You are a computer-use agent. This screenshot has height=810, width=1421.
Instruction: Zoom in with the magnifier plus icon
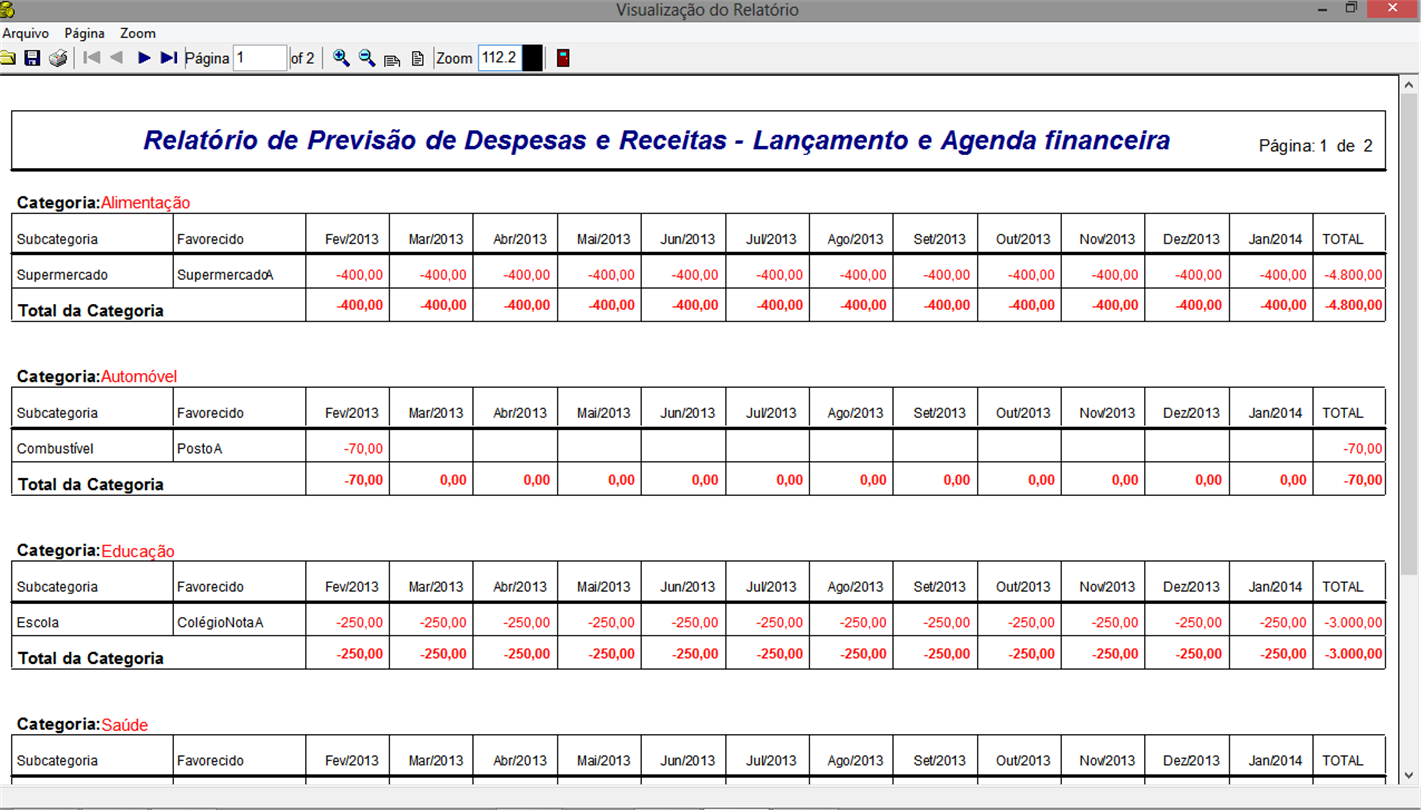point(341,58)
